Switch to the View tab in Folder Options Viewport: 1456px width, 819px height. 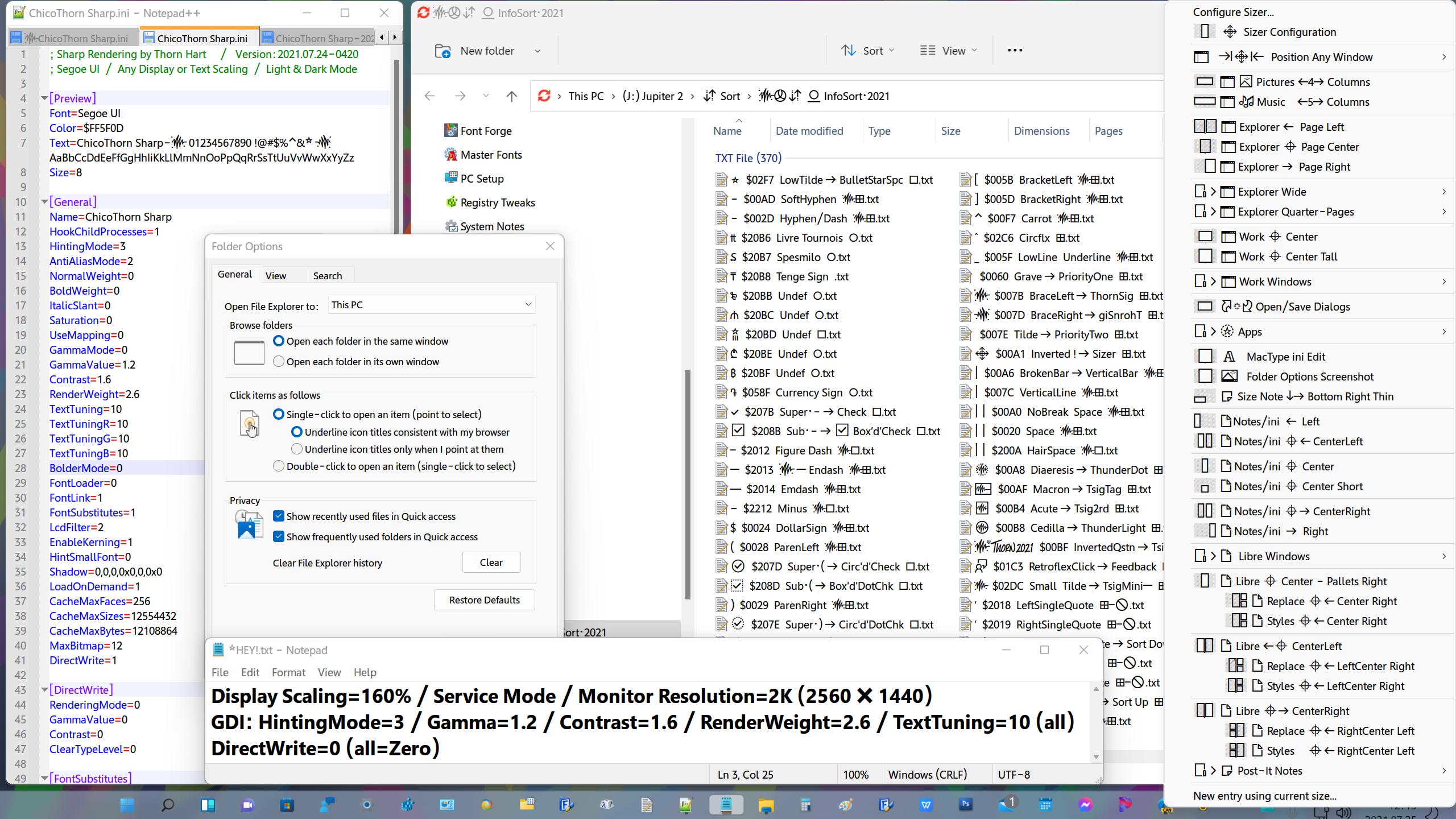276,275
